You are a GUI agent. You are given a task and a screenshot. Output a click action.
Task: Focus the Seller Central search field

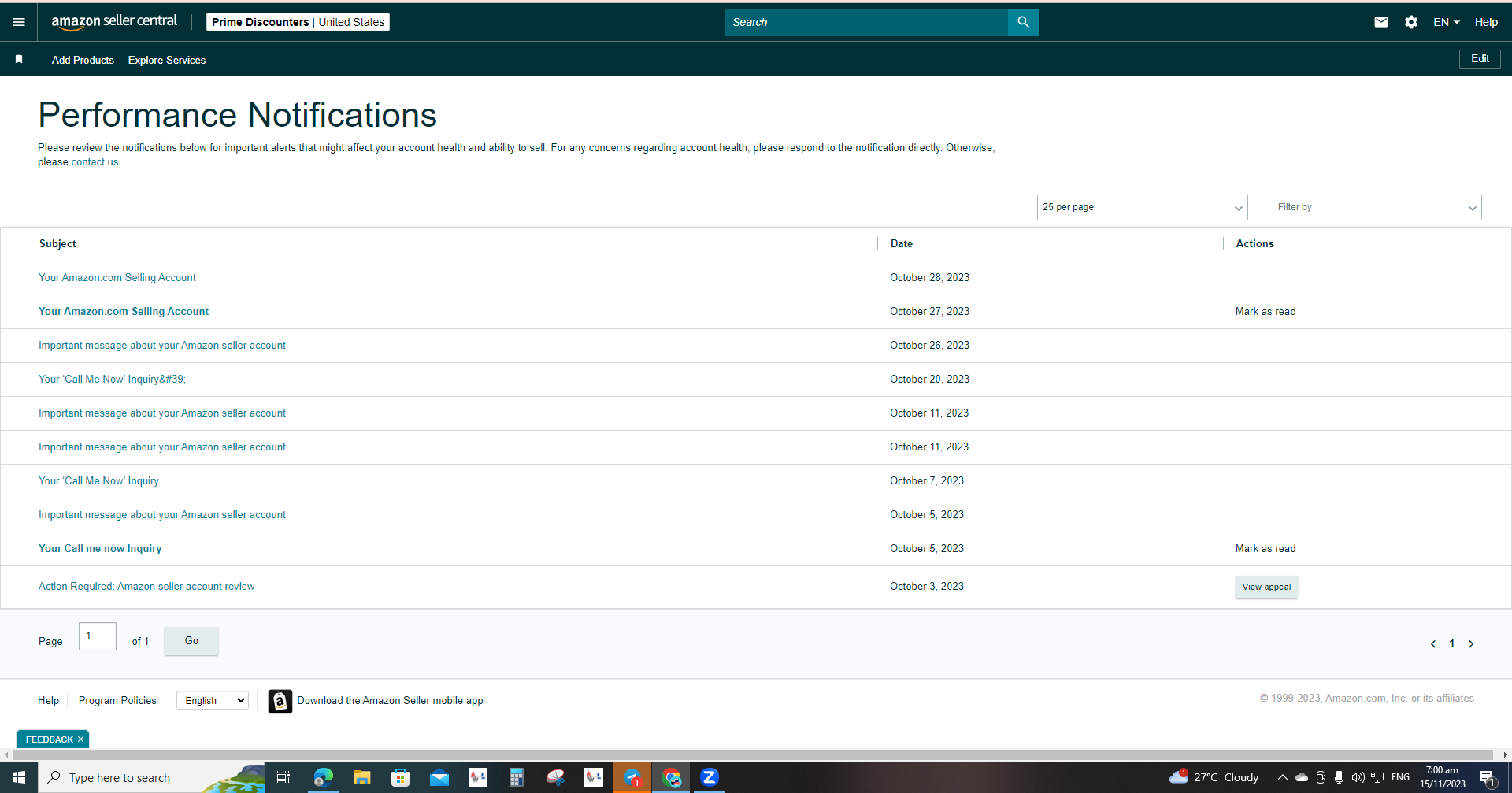click(866, 22)
